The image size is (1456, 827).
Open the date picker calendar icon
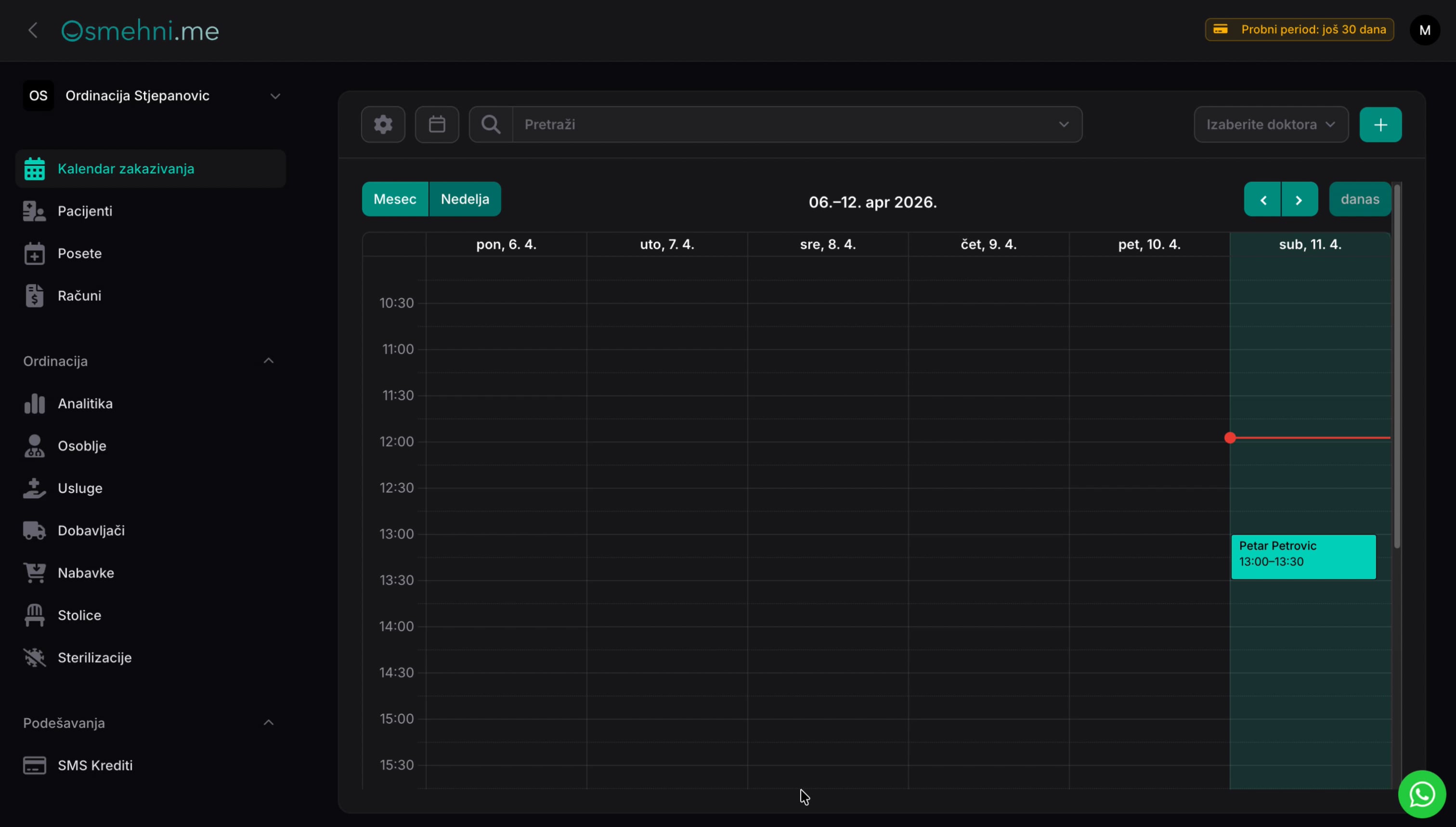pos(437,124)
